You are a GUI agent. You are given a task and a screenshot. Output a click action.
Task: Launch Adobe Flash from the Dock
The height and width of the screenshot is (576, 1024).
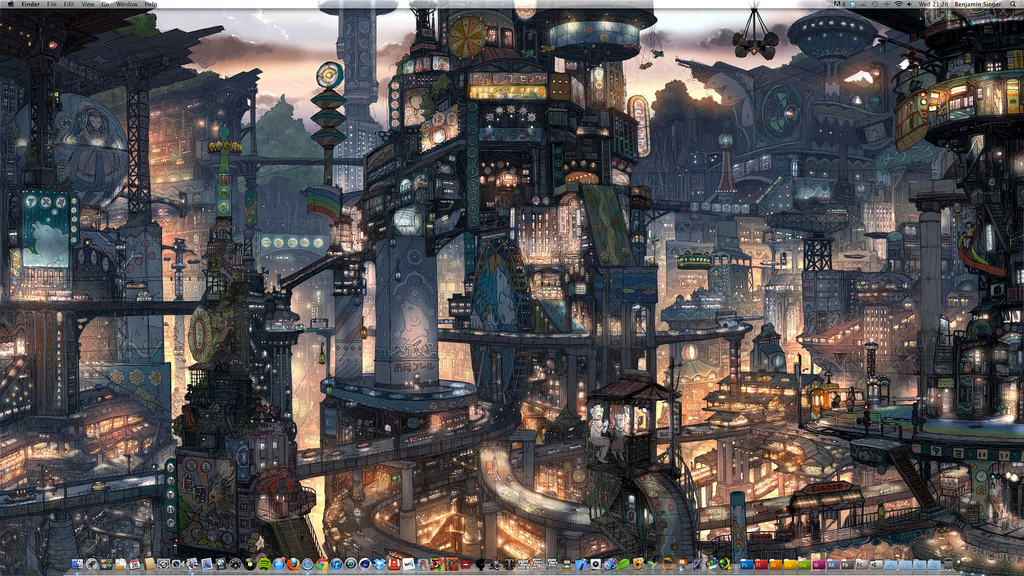tap(761, 564)
